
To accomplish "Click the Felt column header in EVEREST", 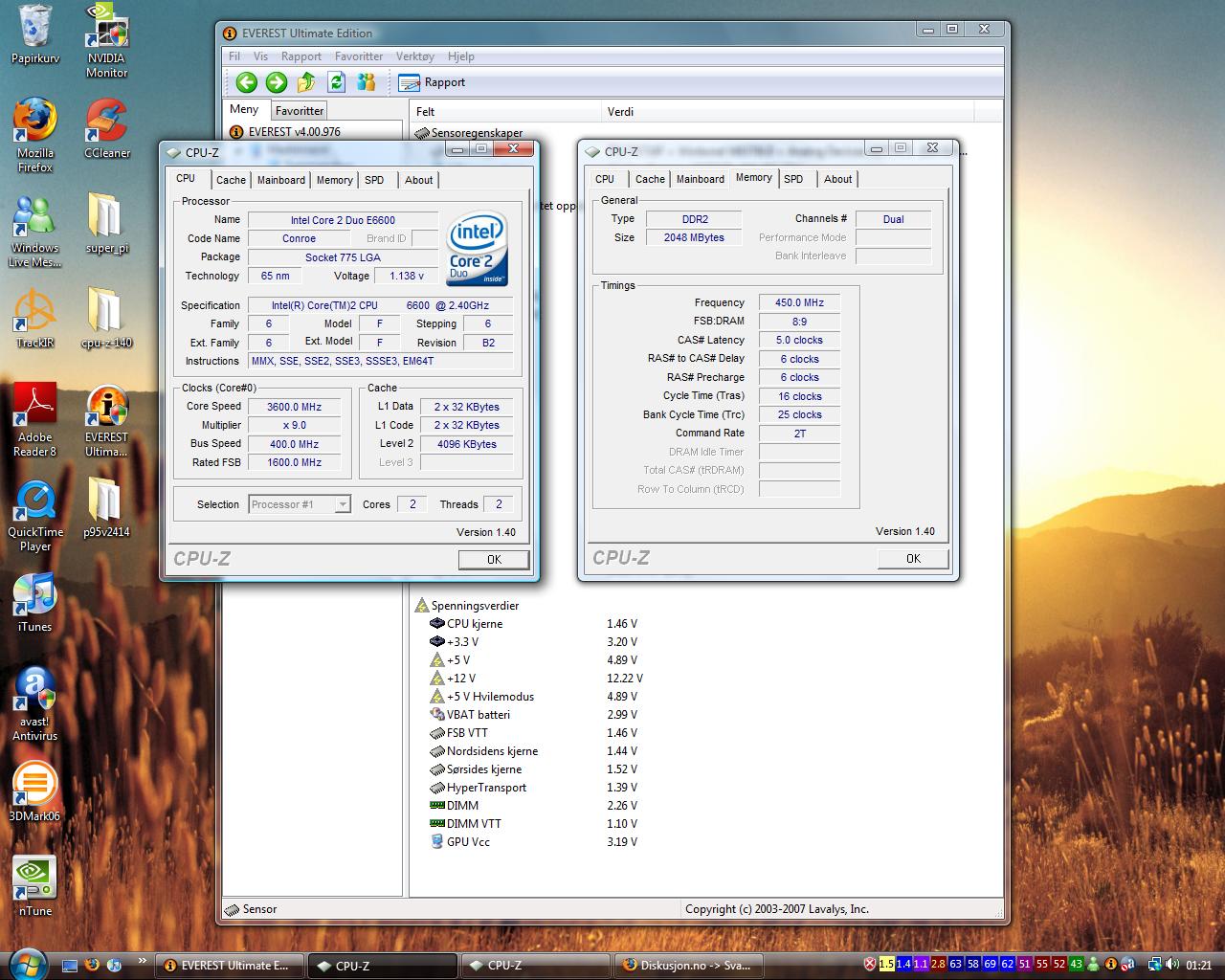I will [505, 112].
